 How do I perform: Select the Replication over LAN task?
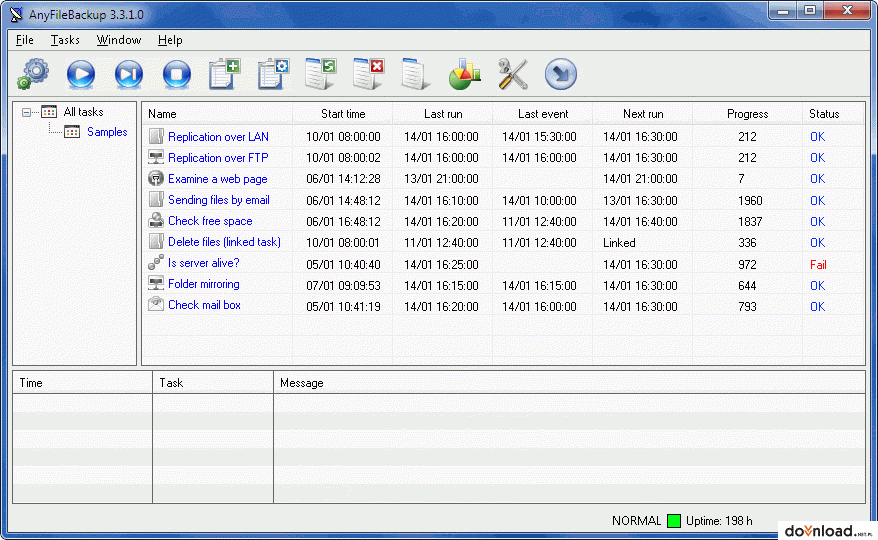(x=218, y=137)
